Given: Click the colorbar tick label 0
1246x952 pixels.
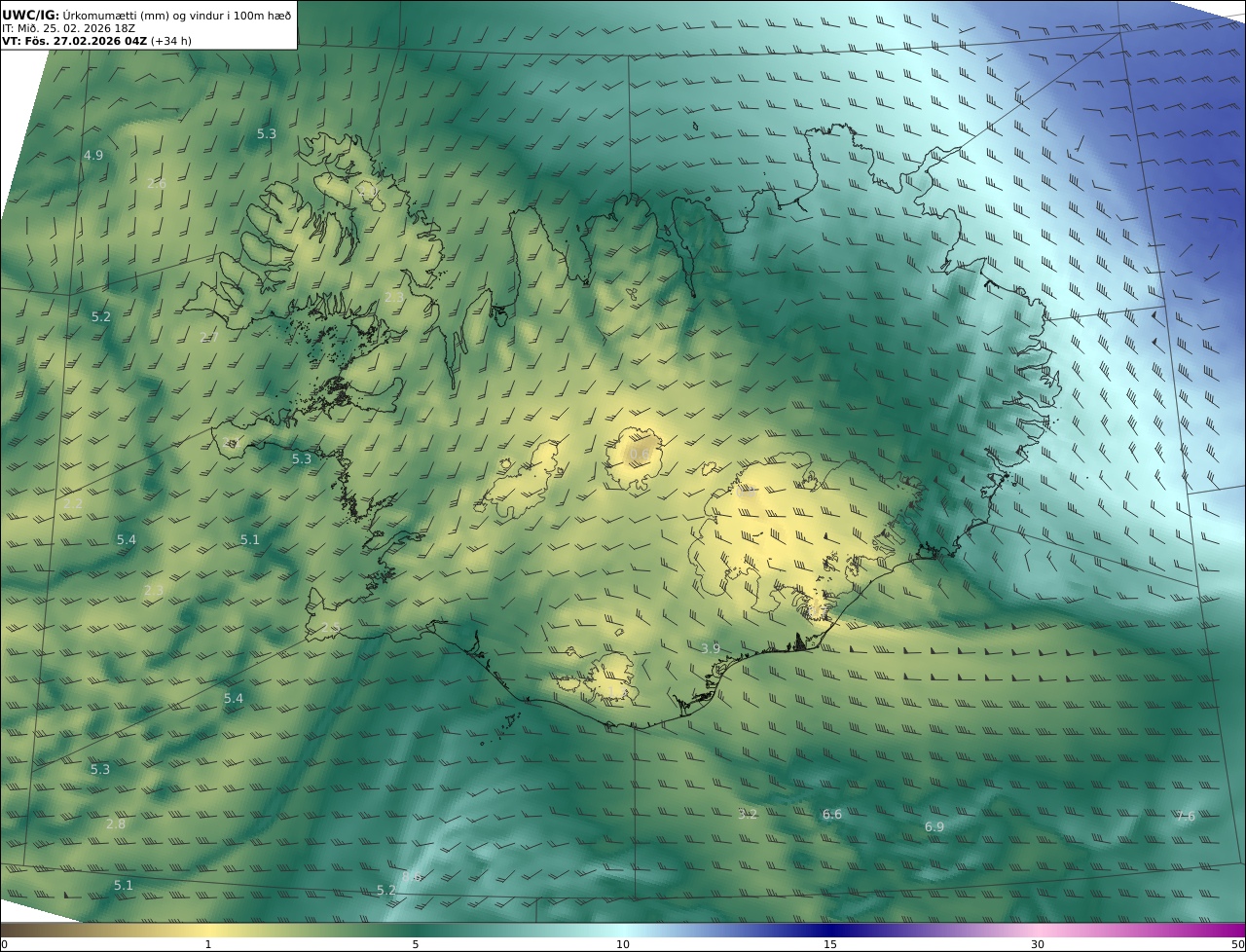Looking at the screenshot, I should [4, 944].
